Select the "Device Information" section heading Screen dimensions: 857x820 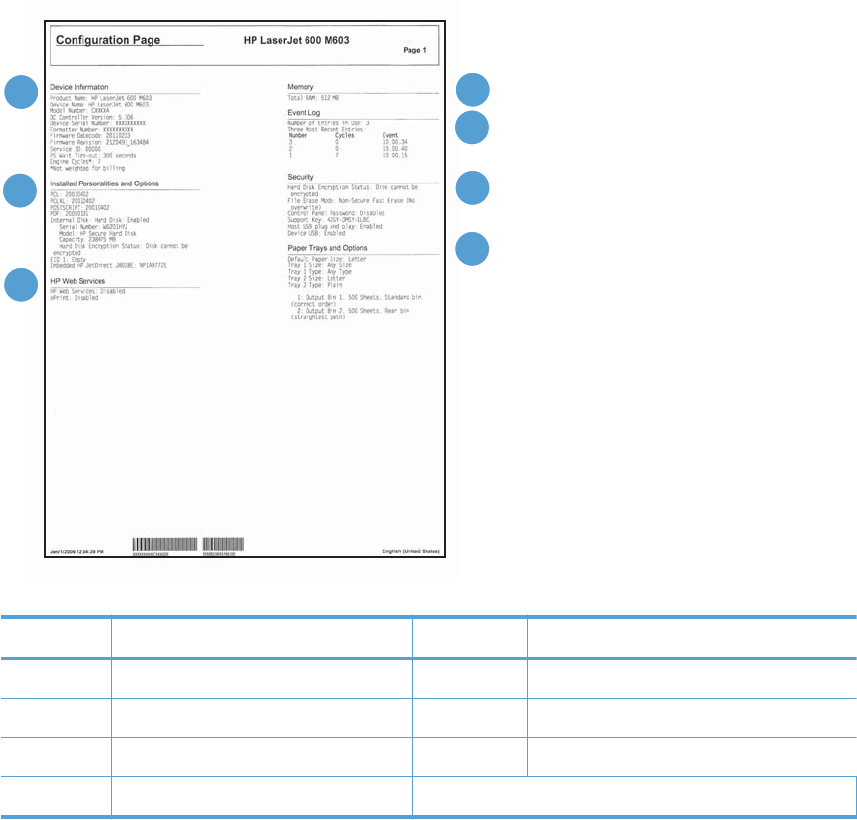click(79, 87)
